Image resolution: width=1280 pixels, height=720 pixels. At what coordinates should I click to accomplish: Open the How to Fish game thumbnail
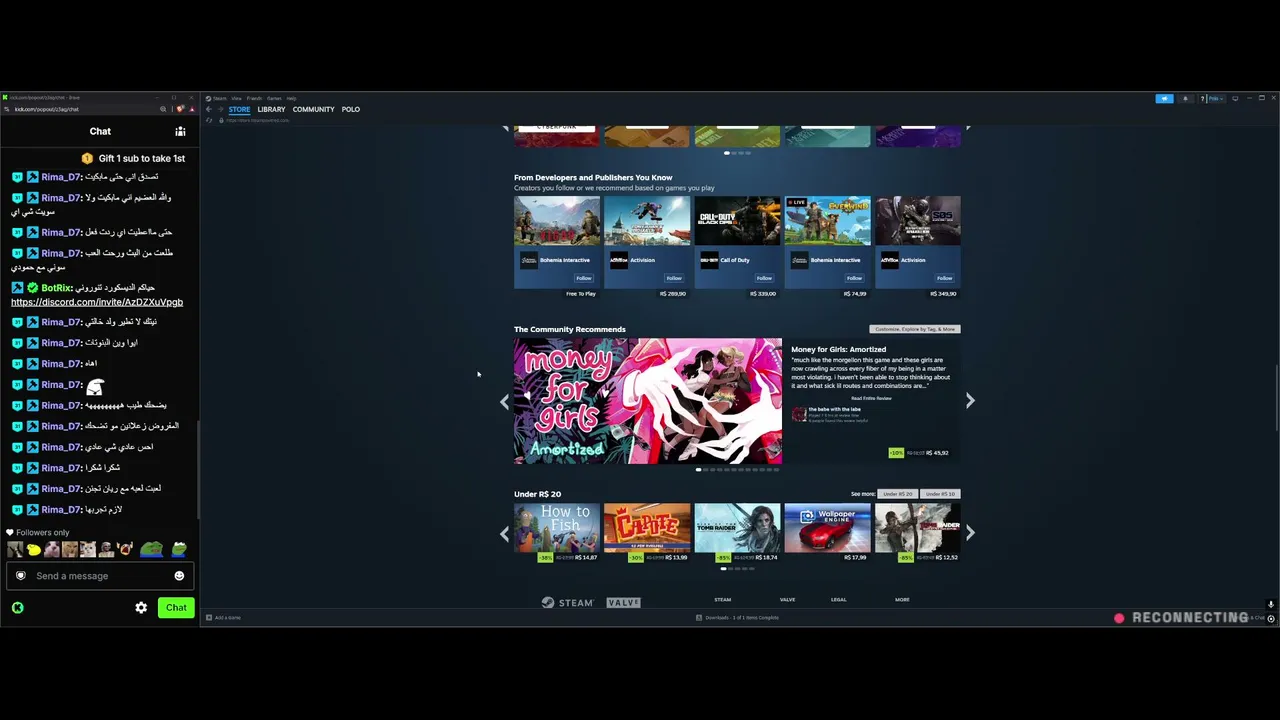557,528
